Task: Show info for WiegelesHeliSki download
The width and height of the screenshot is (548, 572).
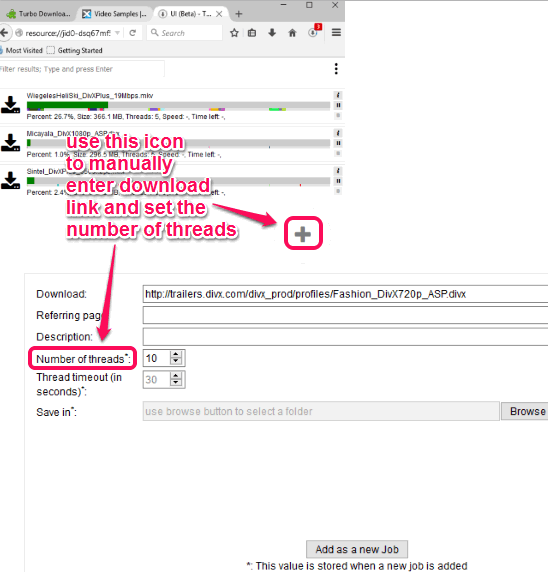Action: pos(338,95)
